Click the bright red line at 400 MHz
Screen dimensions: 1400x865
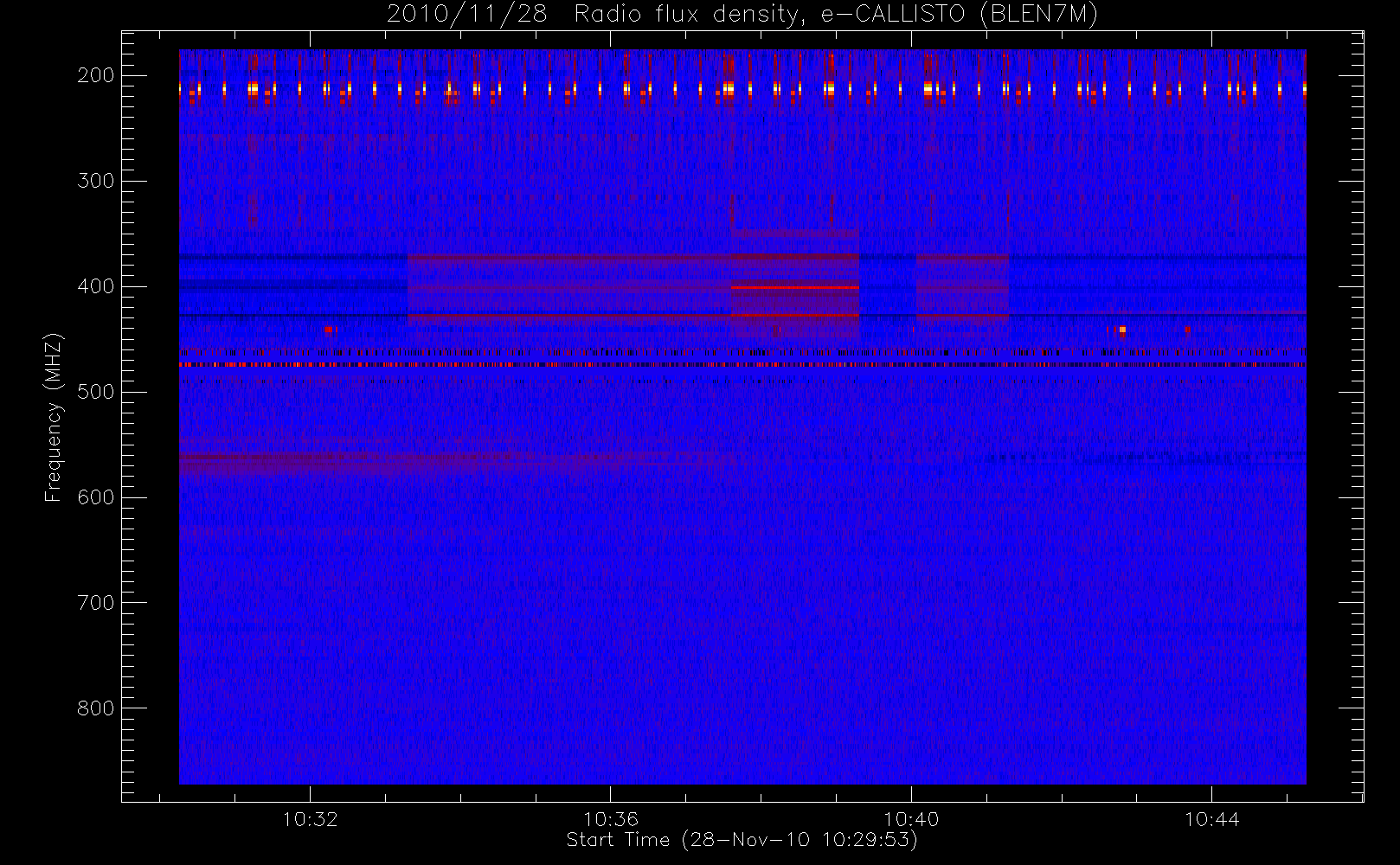pos(795,287)
